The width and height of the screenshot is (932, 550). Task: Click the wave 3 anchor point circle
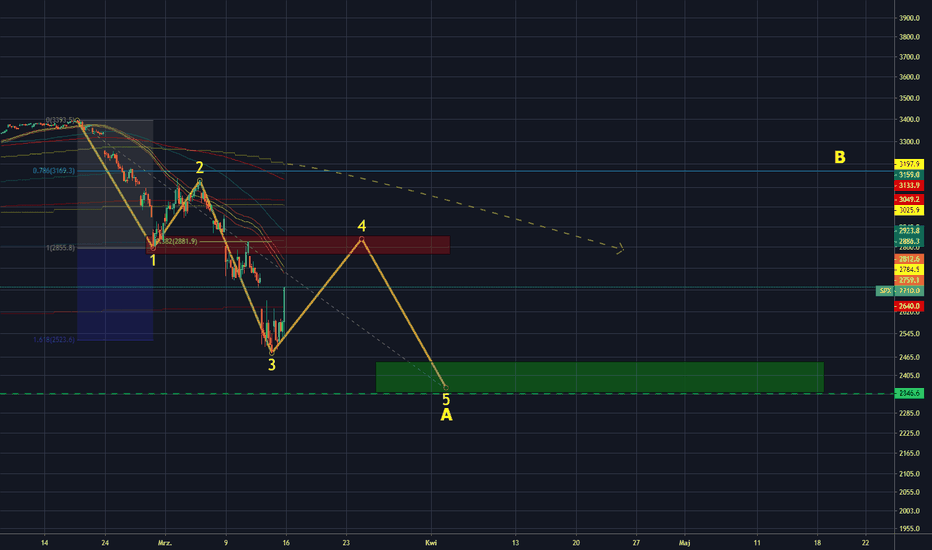click(x=272, y=353)
